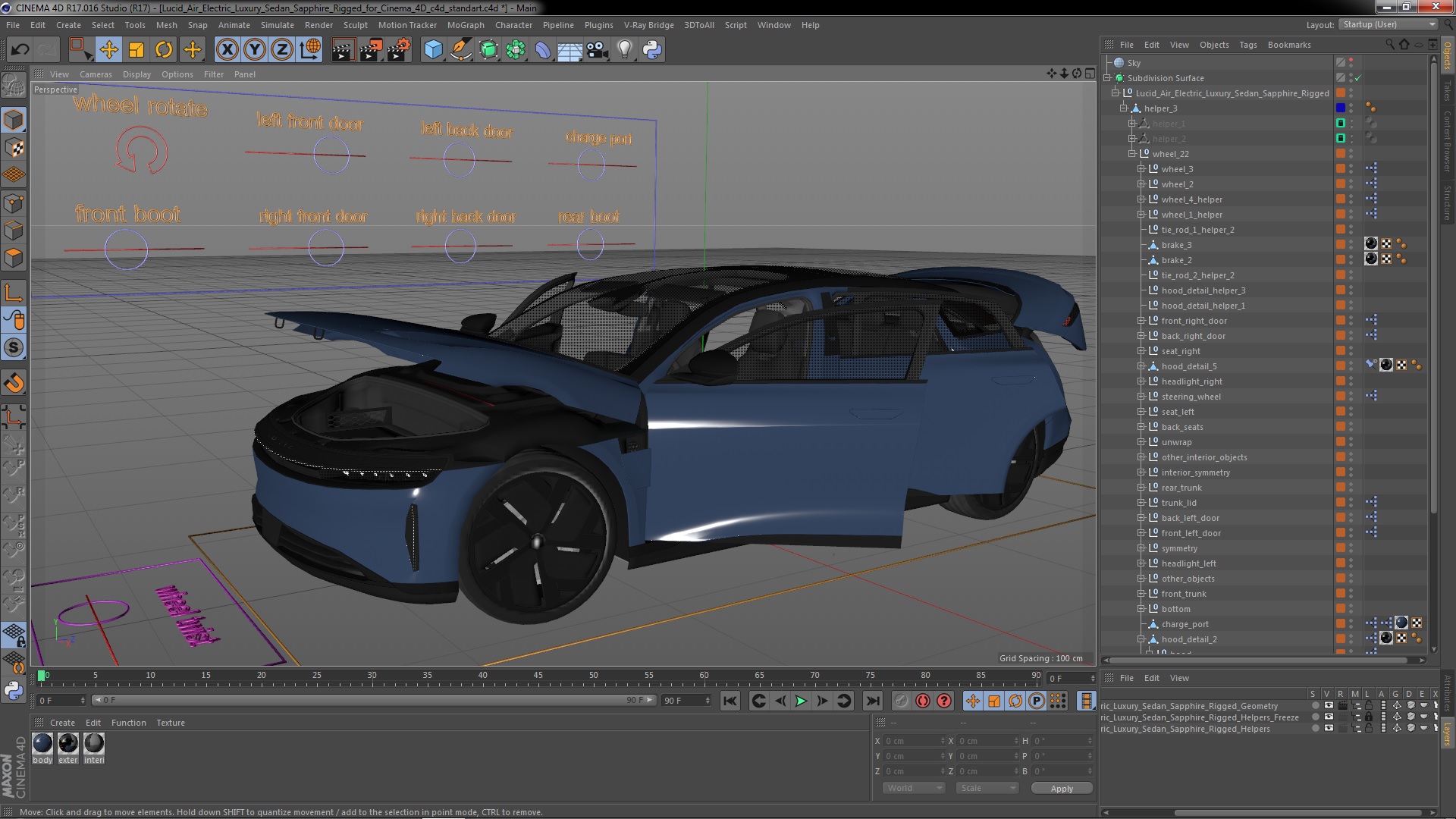Image resolution: width=1456 pixels, height=819 pixels.
Task: Expand the trunk_lid object
Action: [x=1141, y=503]
